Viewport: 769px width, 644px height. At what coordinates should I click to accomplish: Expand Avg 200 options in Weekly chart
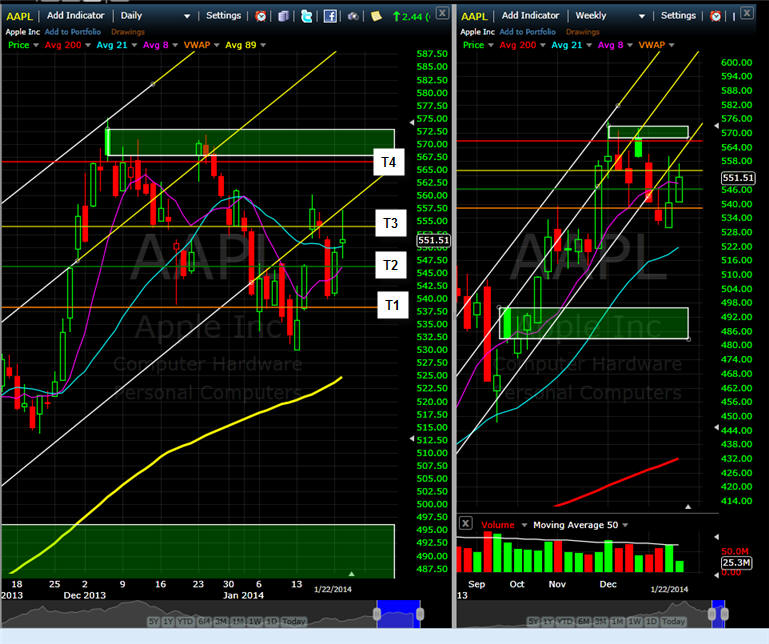(542, 45)
